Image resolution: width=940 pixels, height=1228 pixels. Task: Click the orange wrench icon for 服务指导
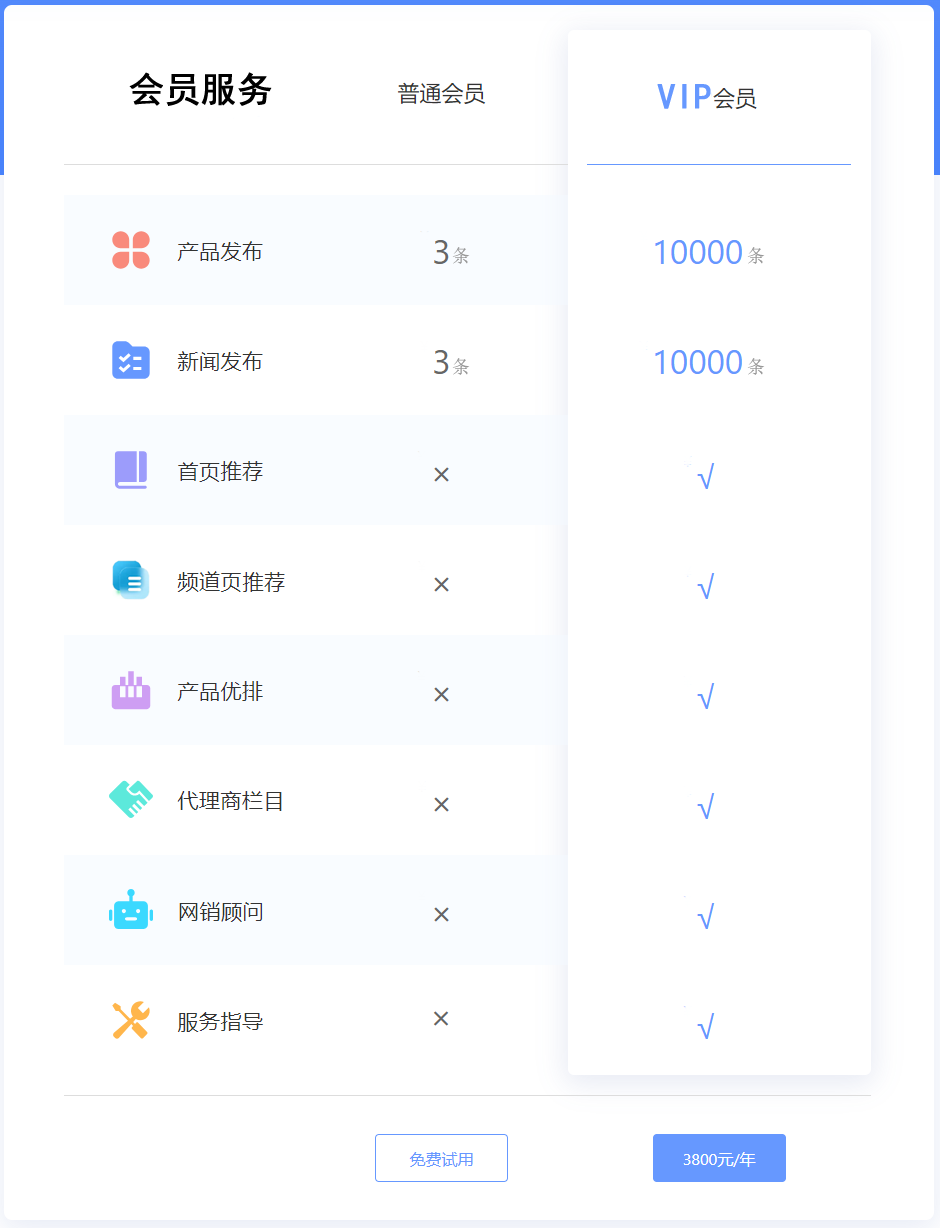pyautogui.click(x=131, y=1020)
